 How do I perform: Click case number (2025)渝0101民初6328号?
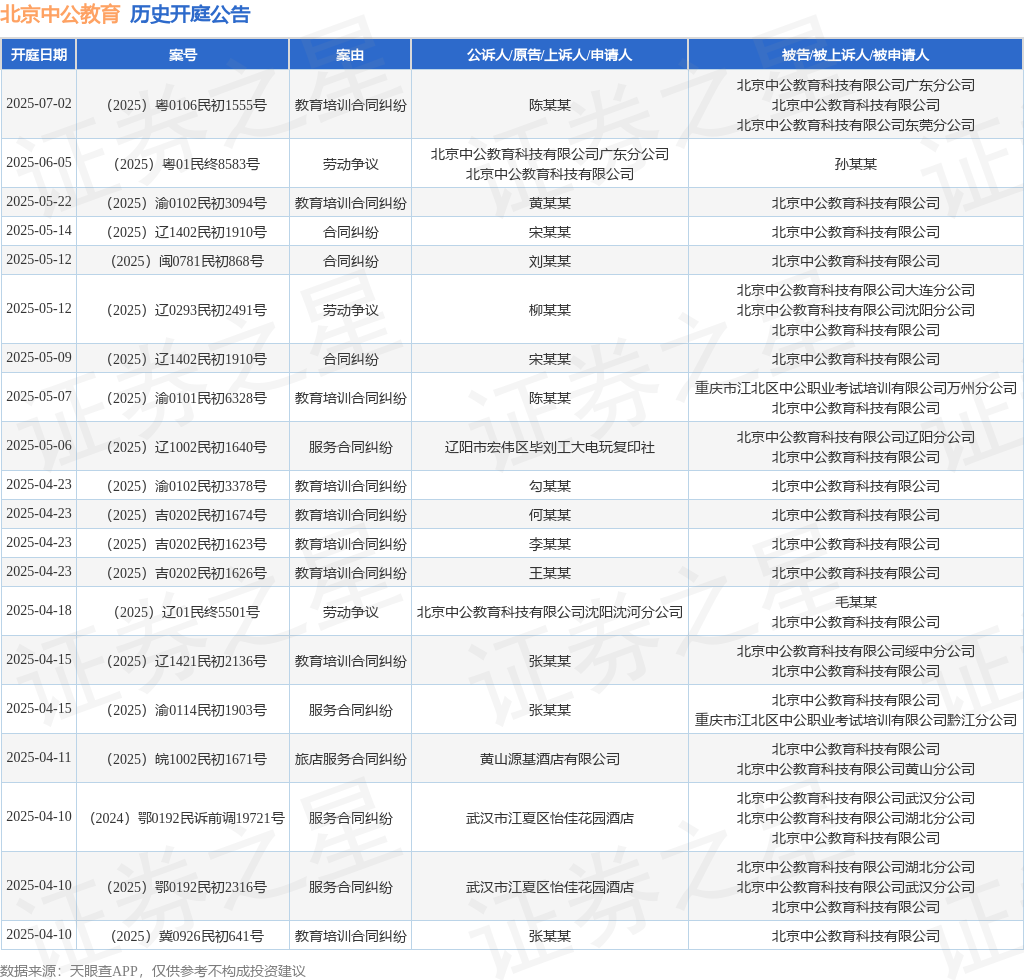click(x=186, y=398)
